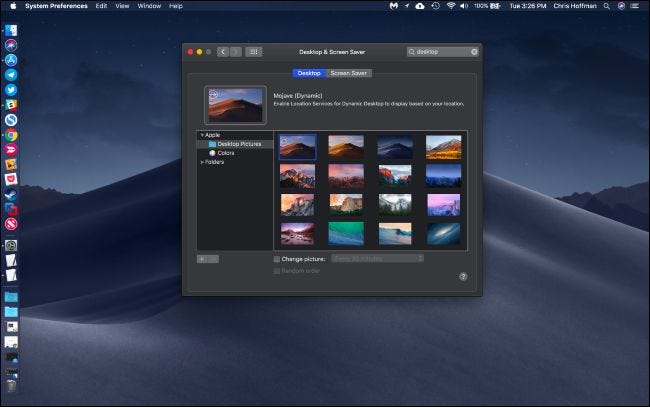Open Twitter from the dock
The image size is (650, 407).
point(11,89)
